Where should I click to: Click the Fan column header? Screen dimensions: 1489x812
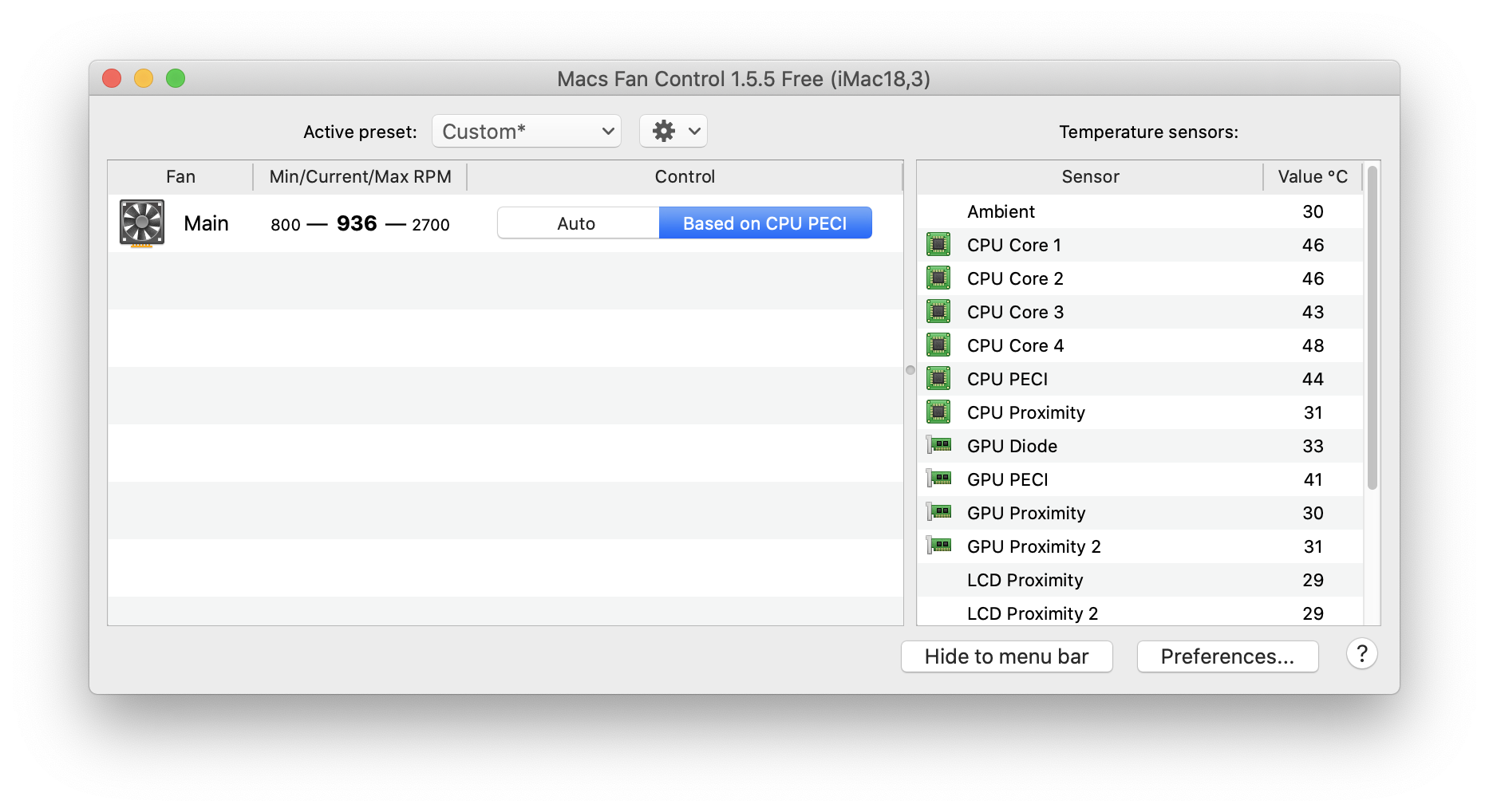(x=180, y=176)
